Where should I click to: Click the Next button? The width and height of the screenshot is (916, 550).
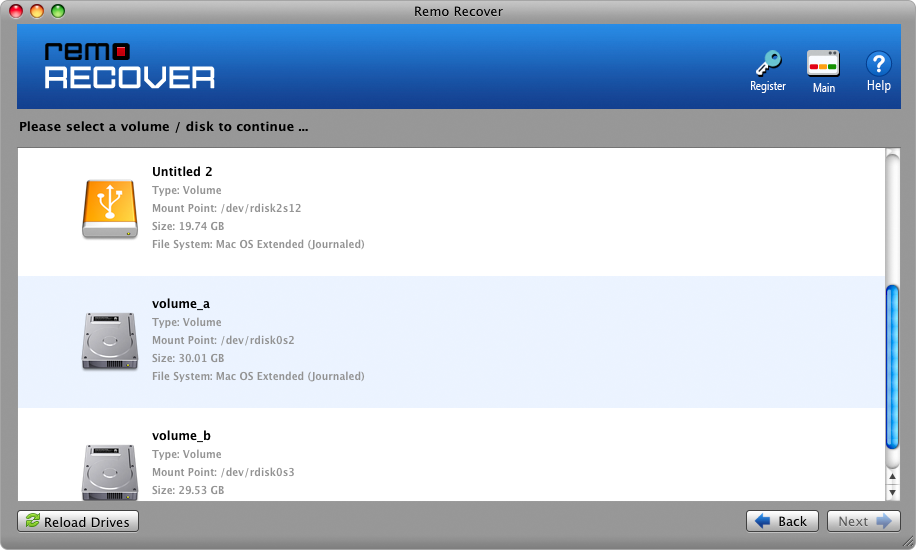(863, 521)
